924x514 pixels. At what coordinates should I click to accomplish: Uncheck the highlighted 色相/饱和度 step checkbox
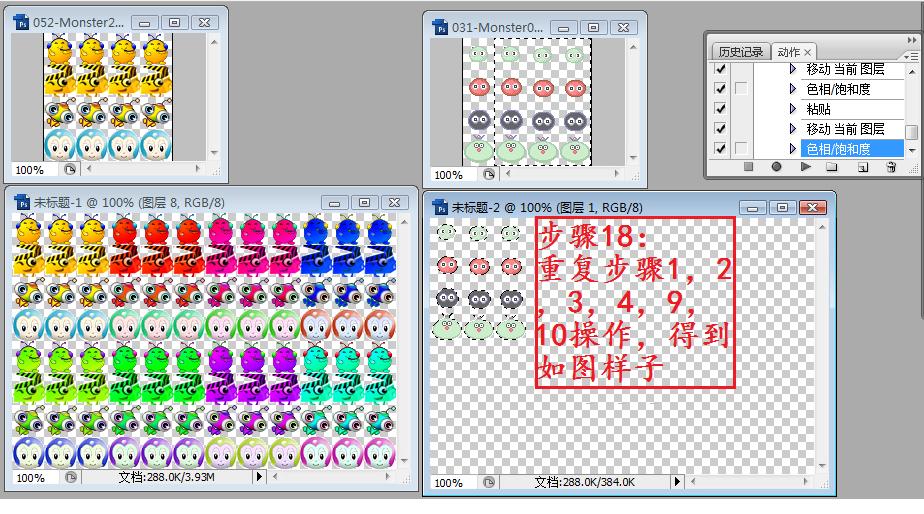(x=720, y=148)
